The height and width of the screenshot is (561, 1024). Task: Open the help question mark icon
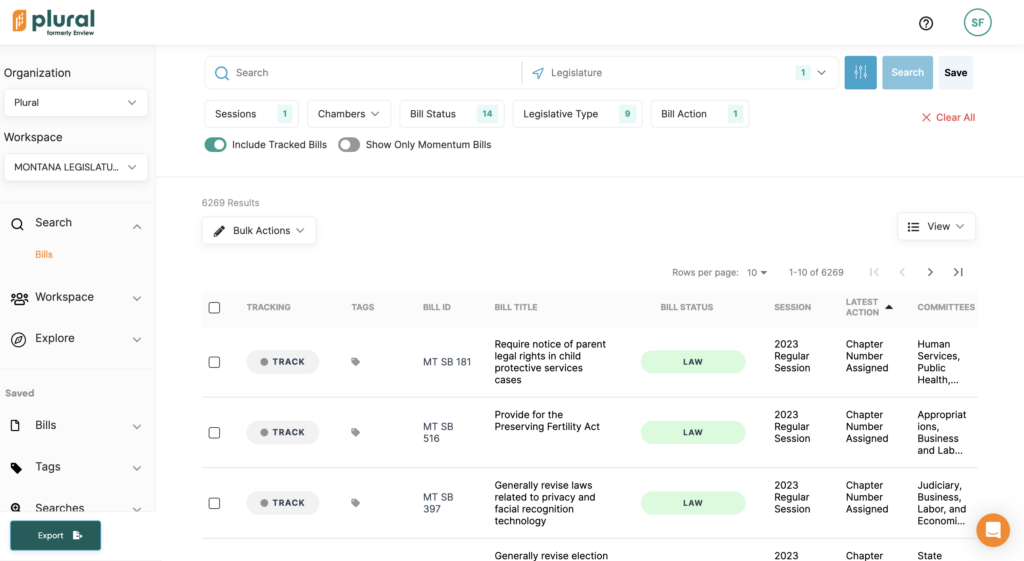coord(926,23)
